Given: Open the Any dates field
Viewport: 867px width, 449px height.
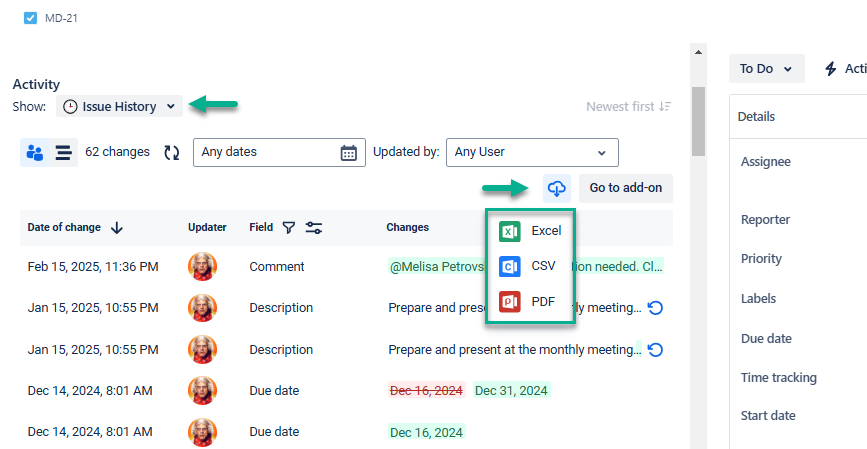Looking at the screenshot, I should click(x=279, y=152).
